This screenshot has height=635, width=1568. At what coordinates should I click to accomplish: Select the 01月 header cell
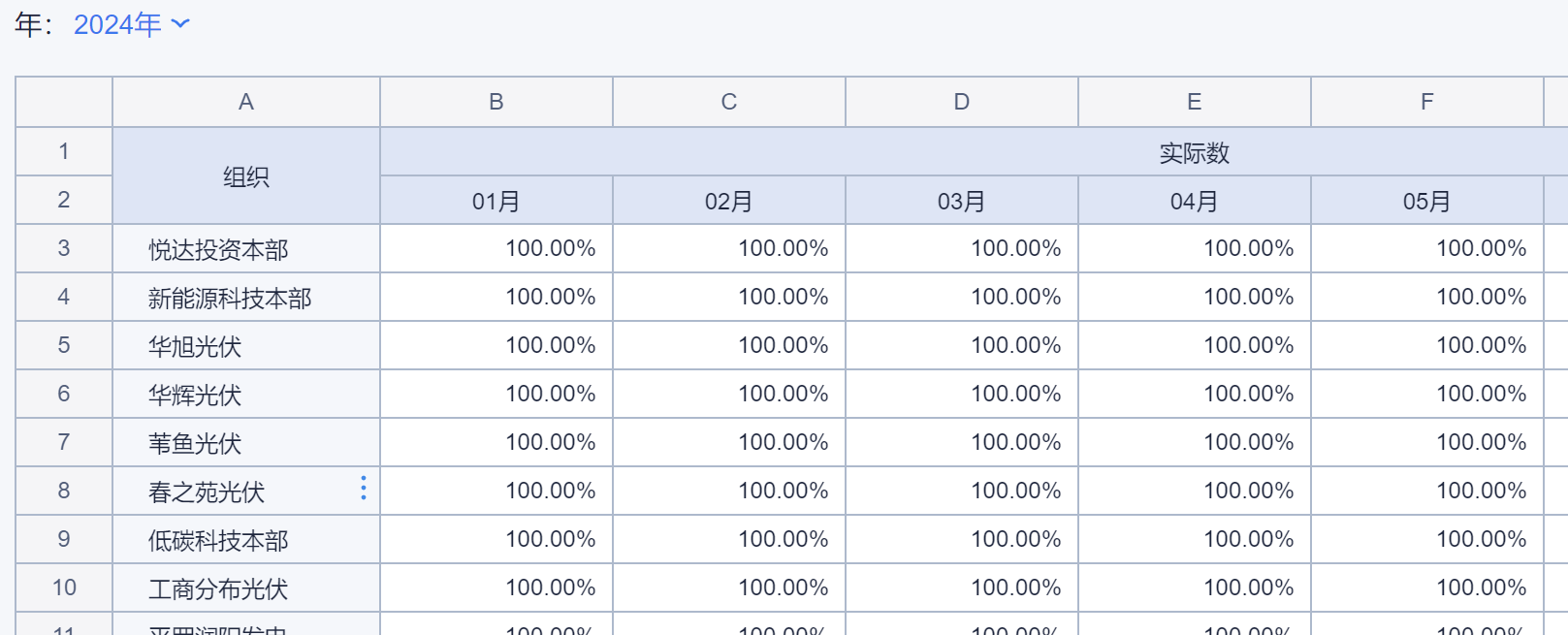[496, 201]
